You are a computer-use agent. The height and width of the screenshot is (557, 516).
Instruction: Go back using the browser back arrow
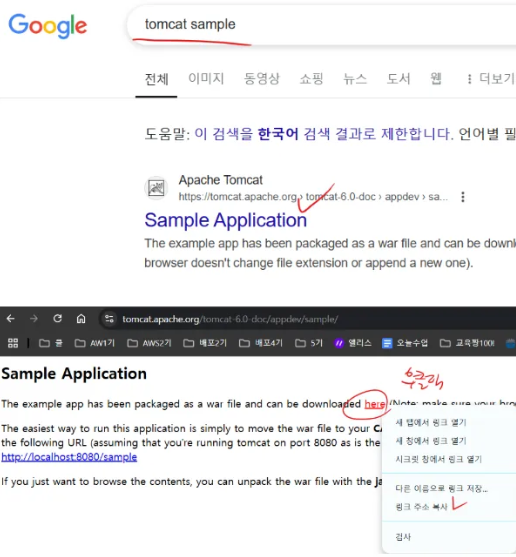click(x=11, y=319)
